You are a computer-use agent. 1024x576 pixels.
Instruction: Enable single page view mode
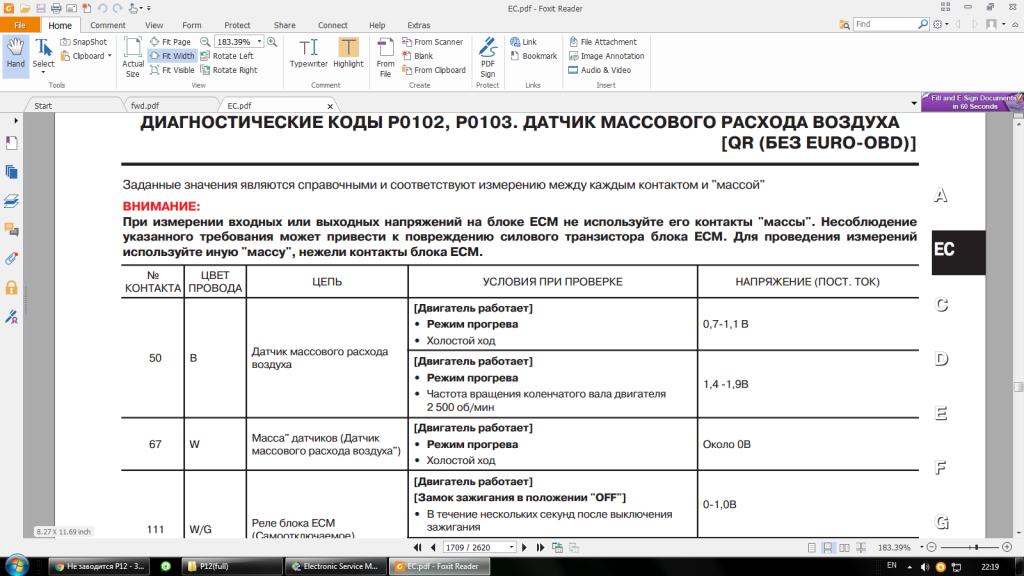click(811, 547)
